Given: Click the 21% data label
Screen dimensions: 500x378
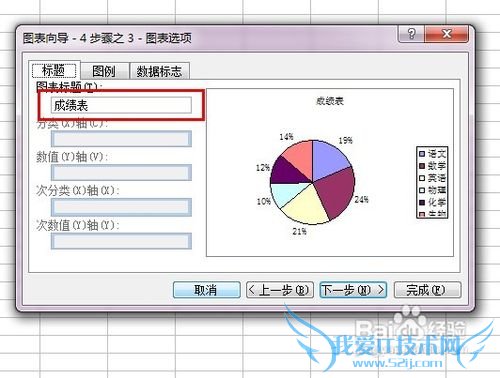Looking at the screenshot, I should pyautogui.click(x=299, y=231).
